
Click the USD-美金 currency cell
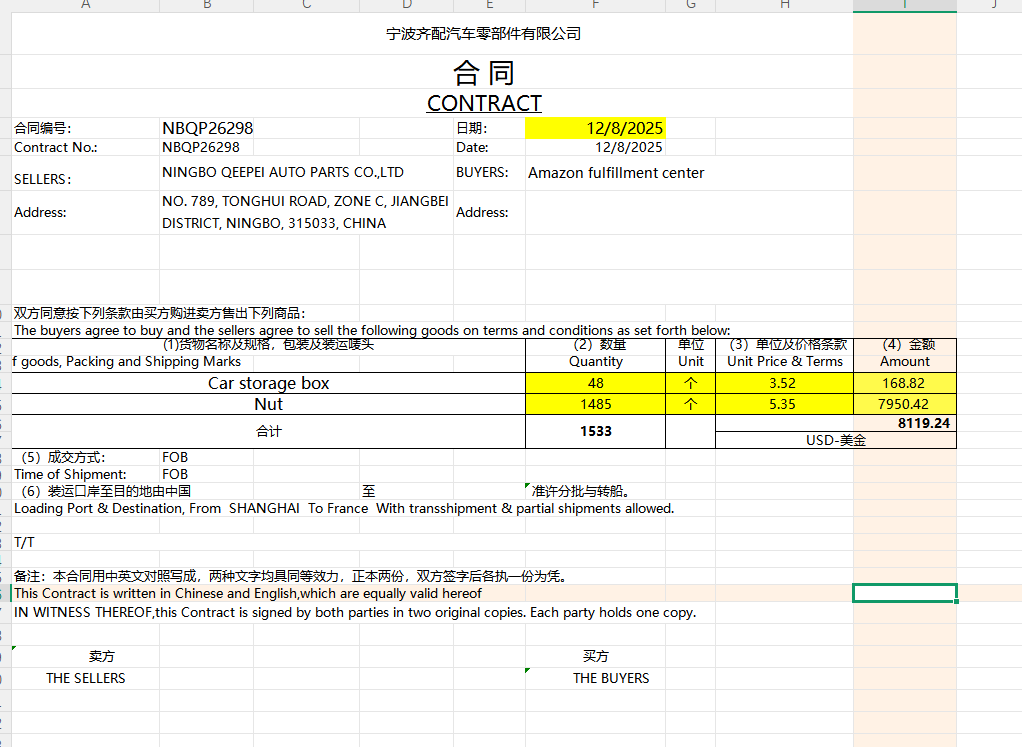(835, 440)
